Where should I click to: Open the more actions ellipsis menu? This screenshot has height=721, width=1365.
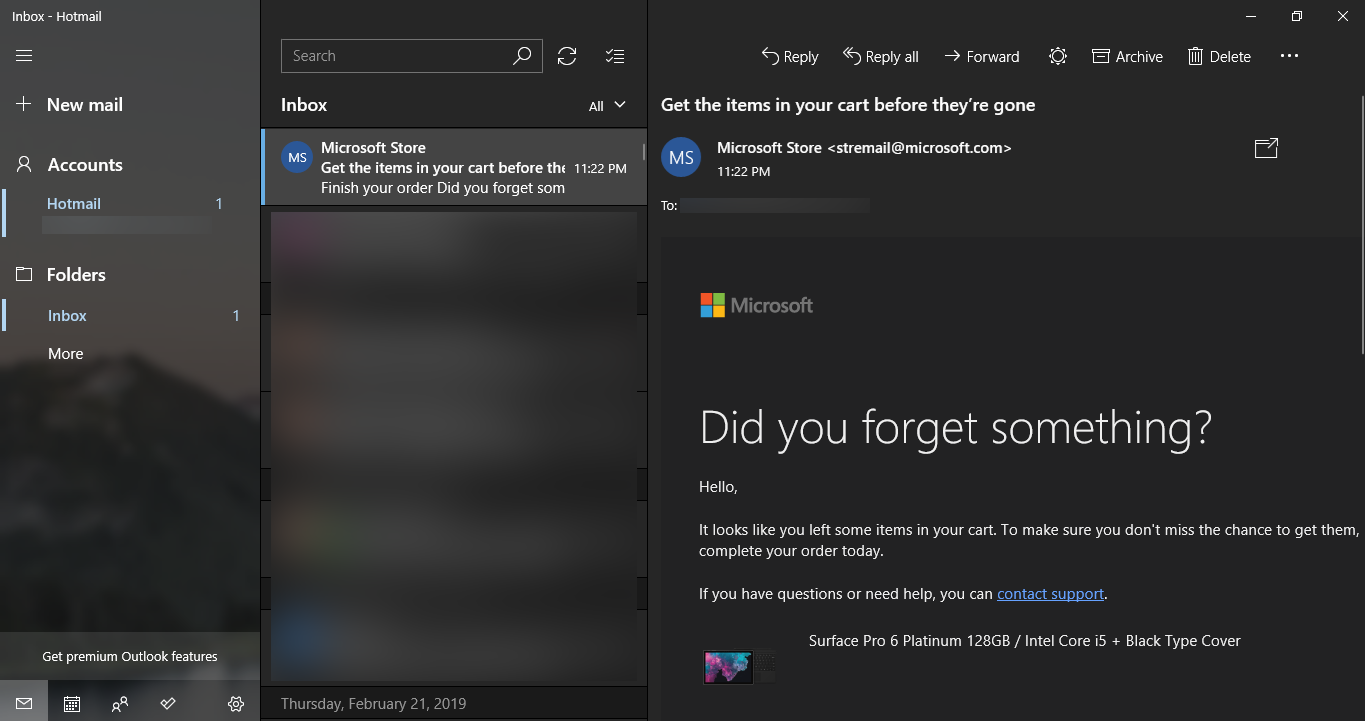[x=1289, y=56]
